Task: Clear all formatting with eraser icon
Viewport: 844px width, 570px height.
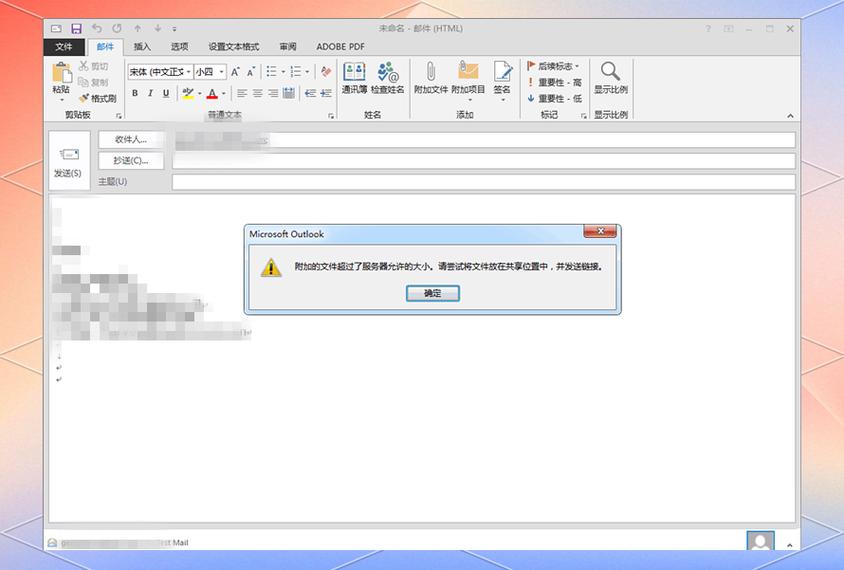Action: point(326,72)
